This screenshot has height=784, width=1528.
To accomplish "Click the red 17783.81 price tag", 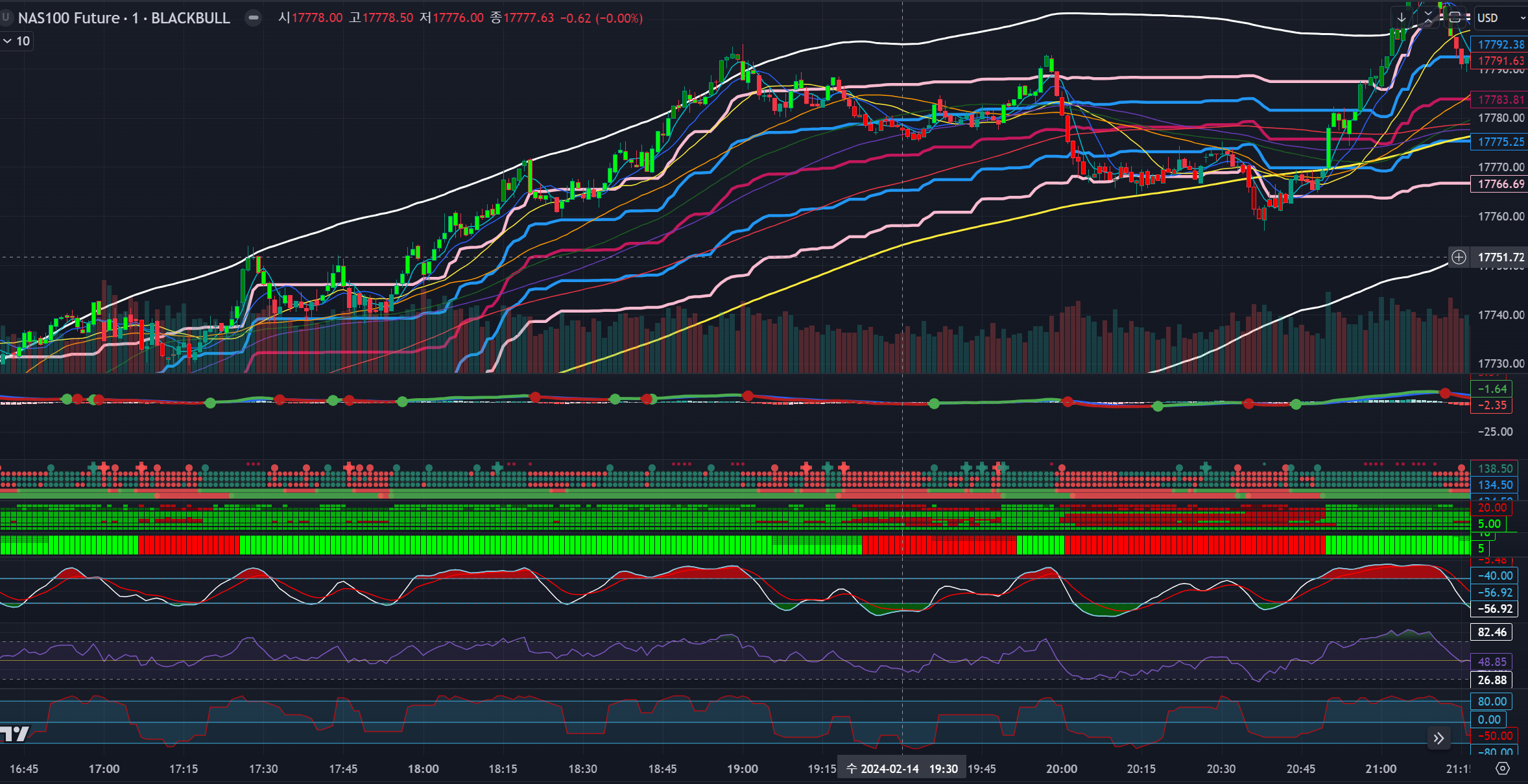I will pos(1500,100).
